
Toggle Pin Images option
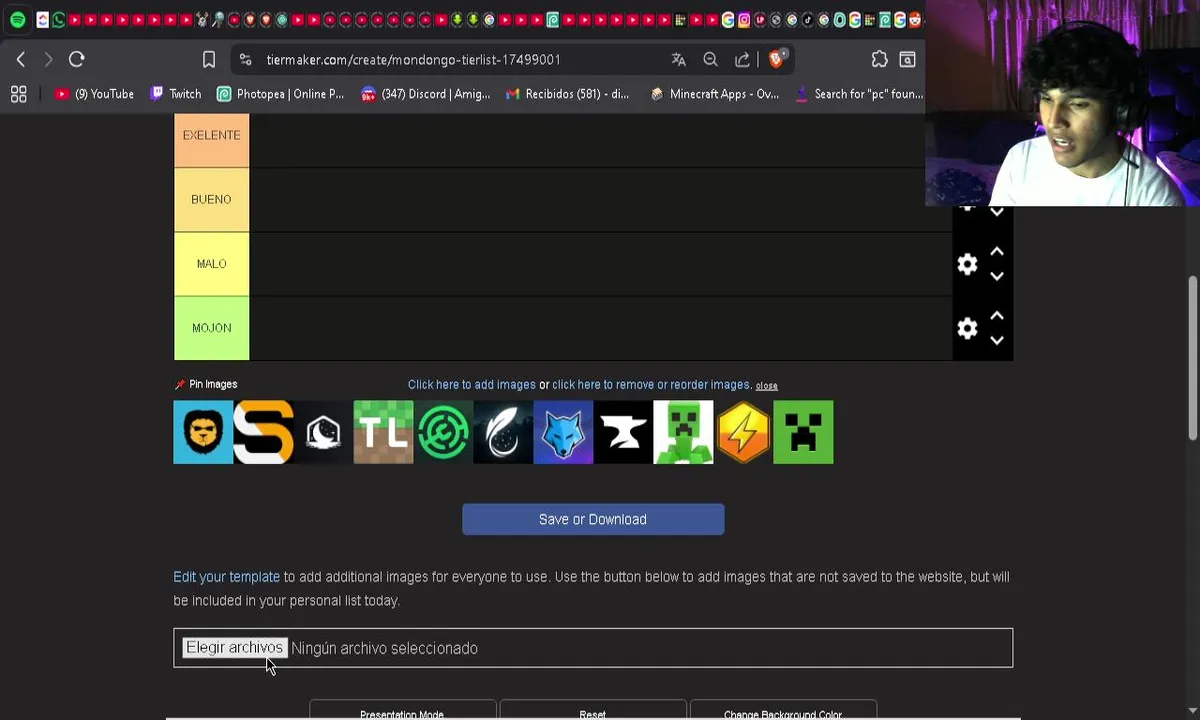206,384
